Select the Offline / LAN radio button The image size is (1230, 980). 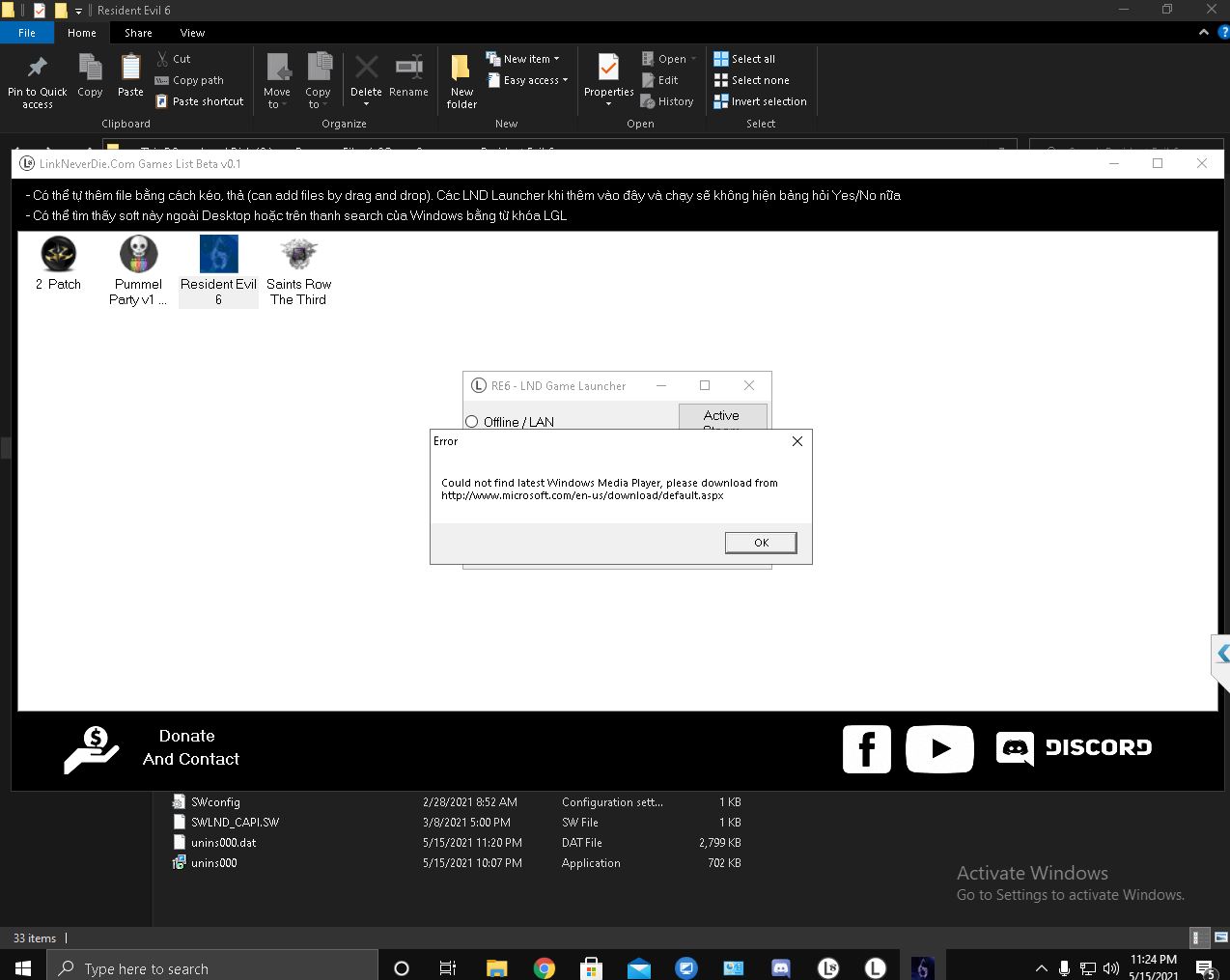click(472, 422)
